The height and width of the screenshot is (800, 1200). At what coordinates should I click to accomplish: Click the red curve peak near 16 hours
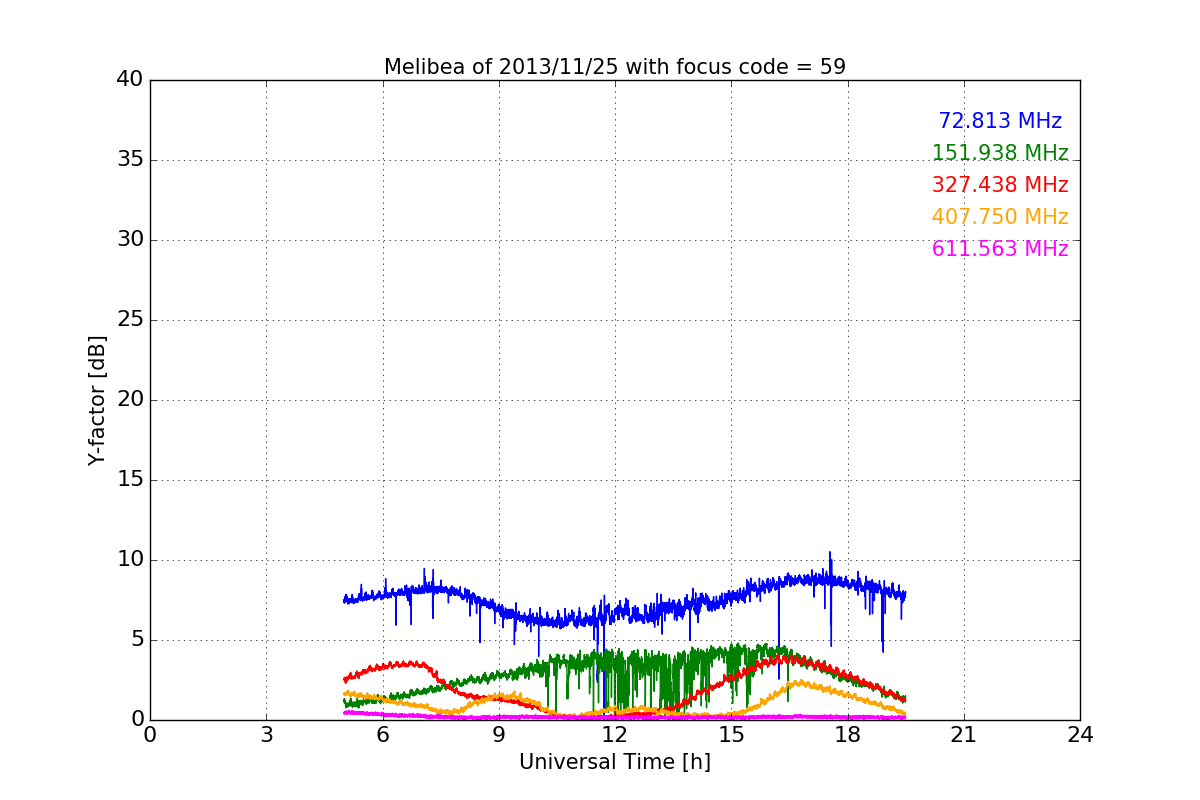[x=790, y=659]
